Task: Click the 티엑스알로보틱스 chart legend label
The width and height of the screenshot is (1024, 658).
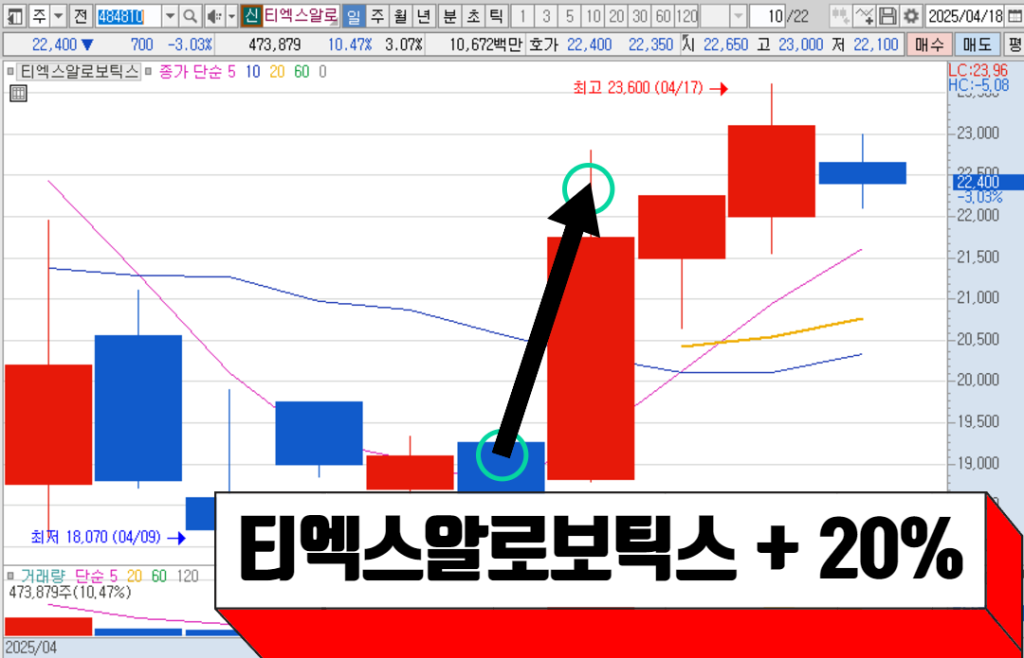Action: pyautogui.click(x=79, y=71)
